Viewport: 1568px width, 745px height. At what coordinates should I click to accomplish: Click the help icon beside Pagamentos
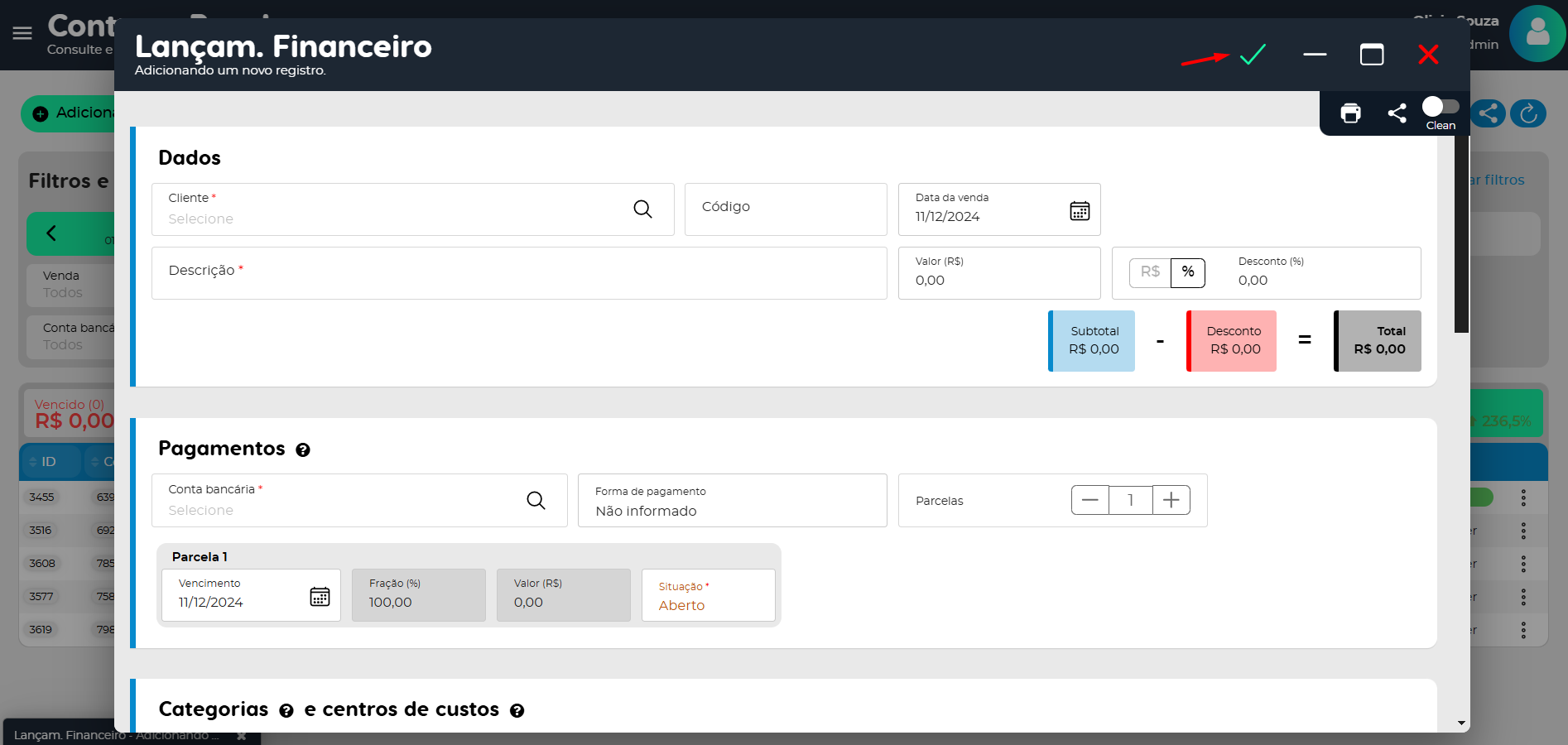click(x=303, y=449)
